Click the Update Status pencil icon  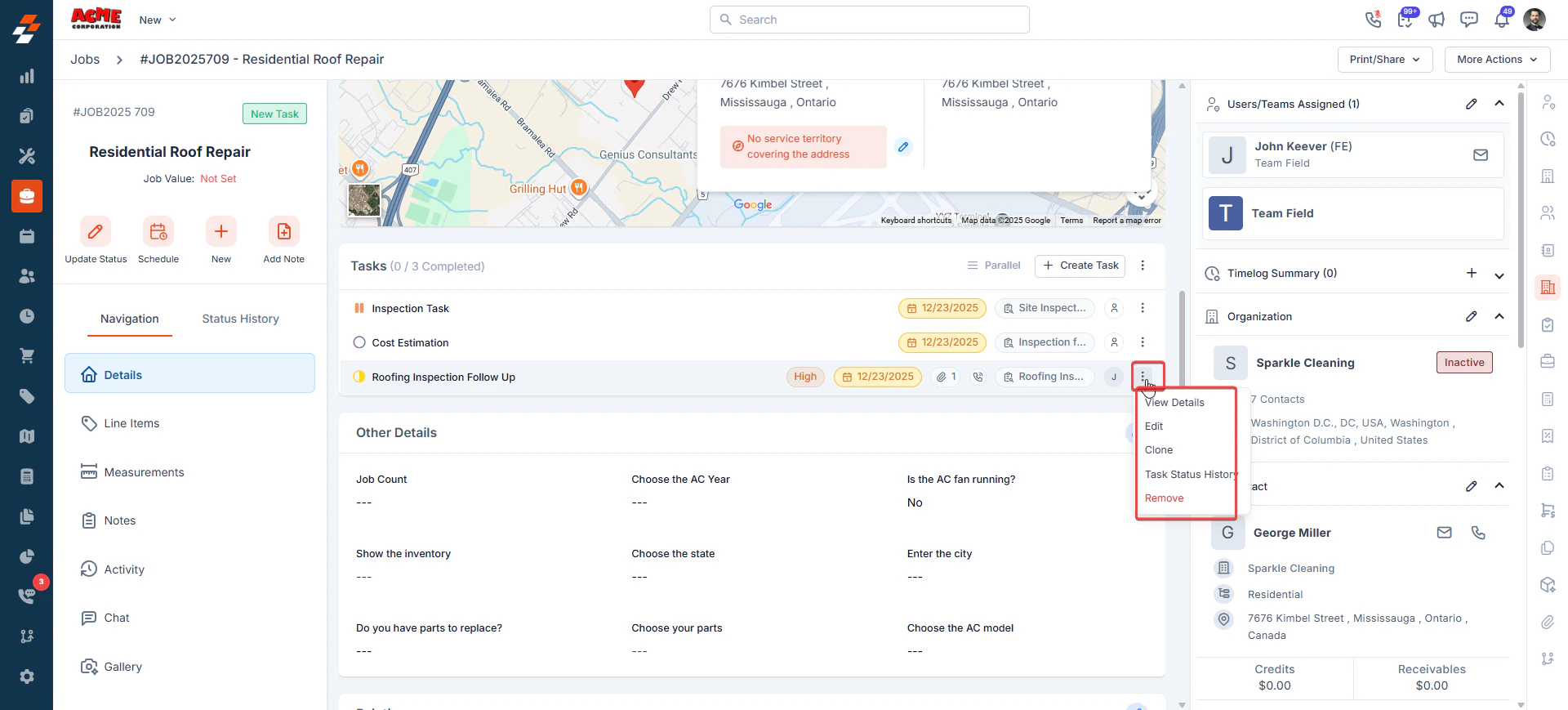[96, 231]
